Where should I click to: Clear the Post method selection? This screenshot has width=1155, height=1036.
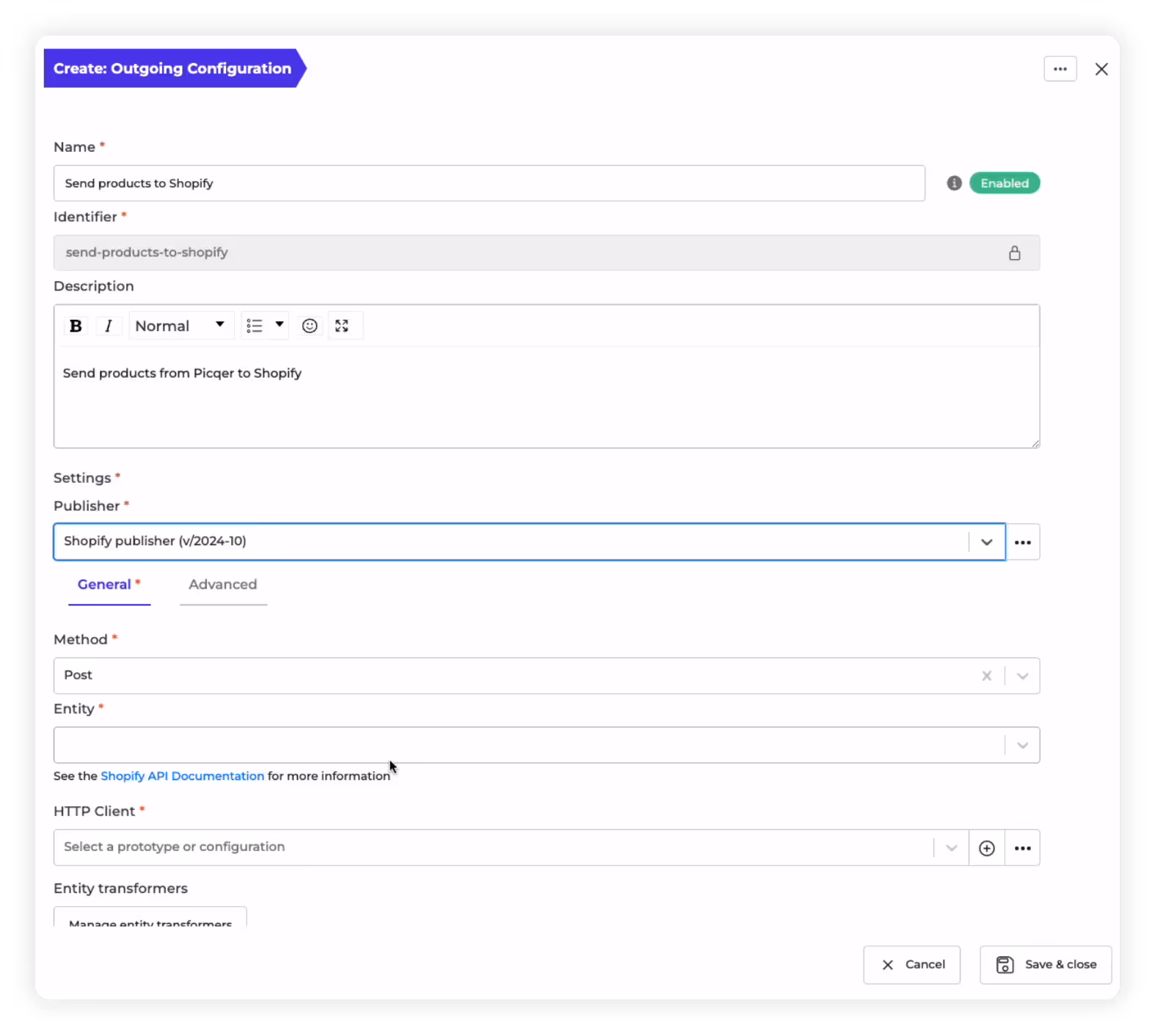coord(987,676)
